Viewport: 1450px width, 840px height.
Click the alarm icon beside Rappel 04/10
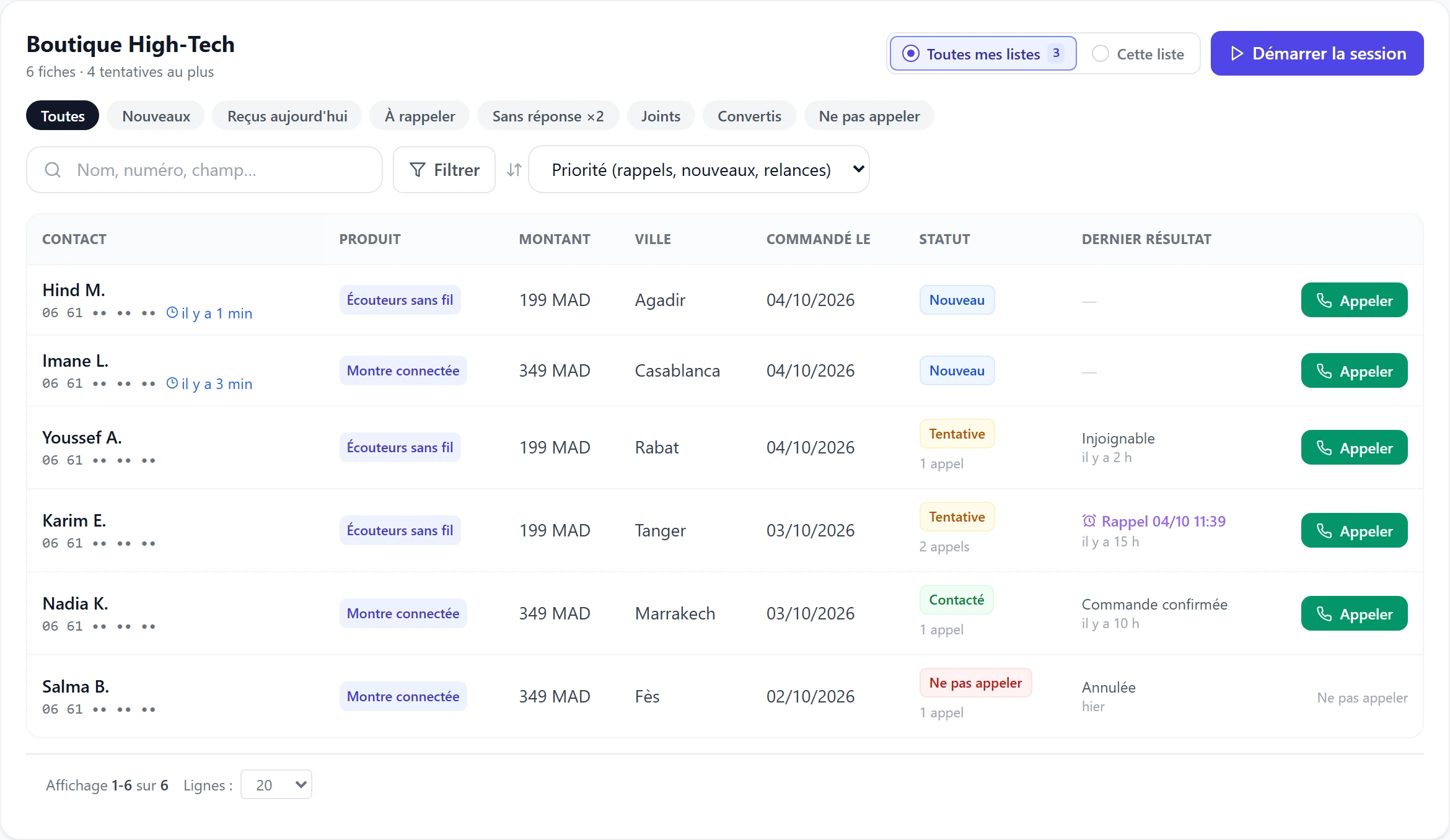coord(1089,521)
